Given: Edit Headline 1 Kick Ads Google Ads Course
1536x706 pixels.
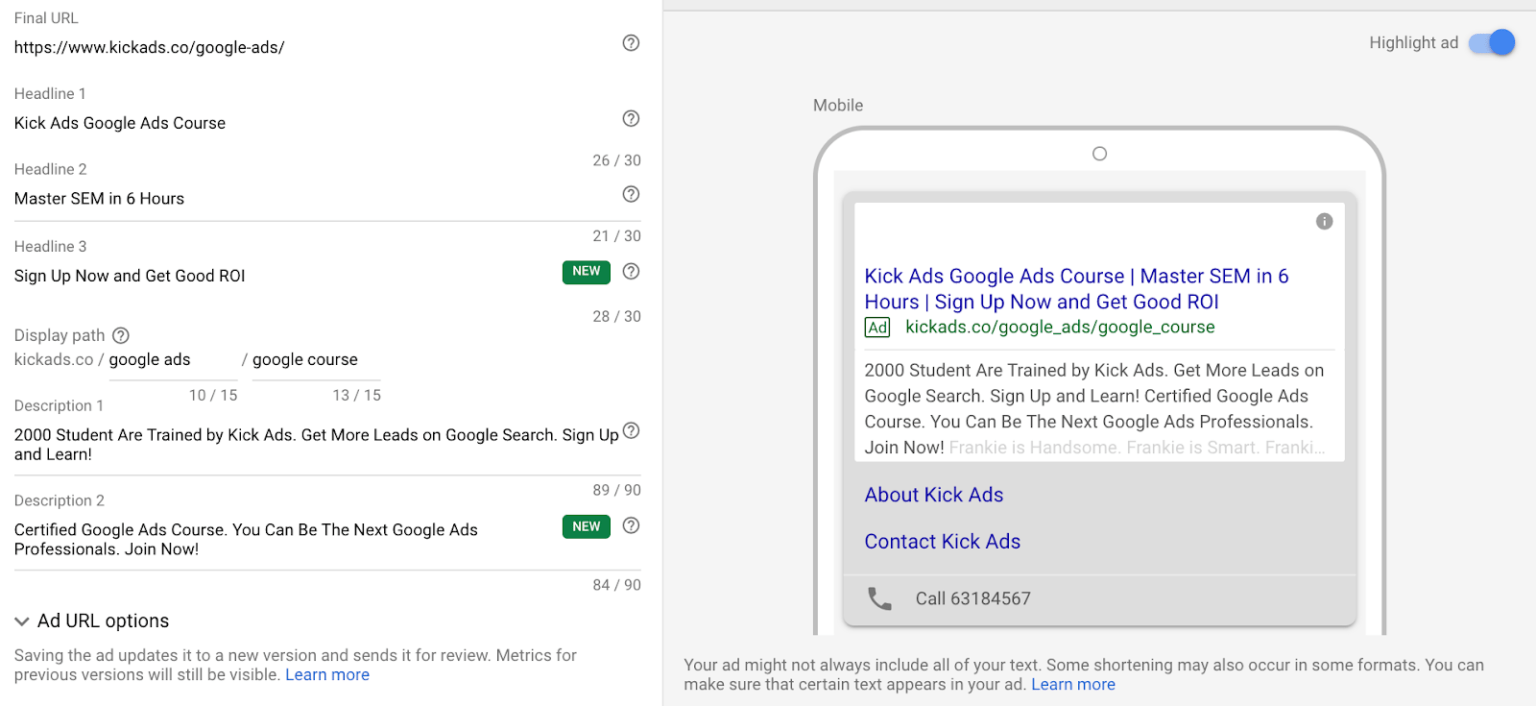Looking at the screenshot, I should click(314, 123).
